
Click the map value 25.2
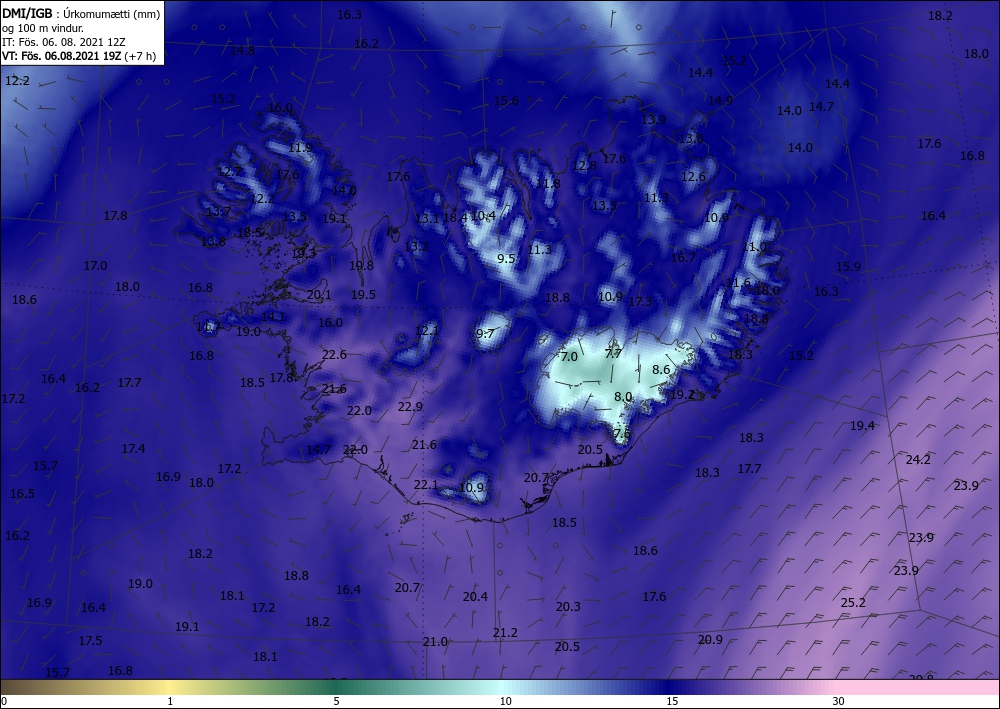tap(853, 603)
